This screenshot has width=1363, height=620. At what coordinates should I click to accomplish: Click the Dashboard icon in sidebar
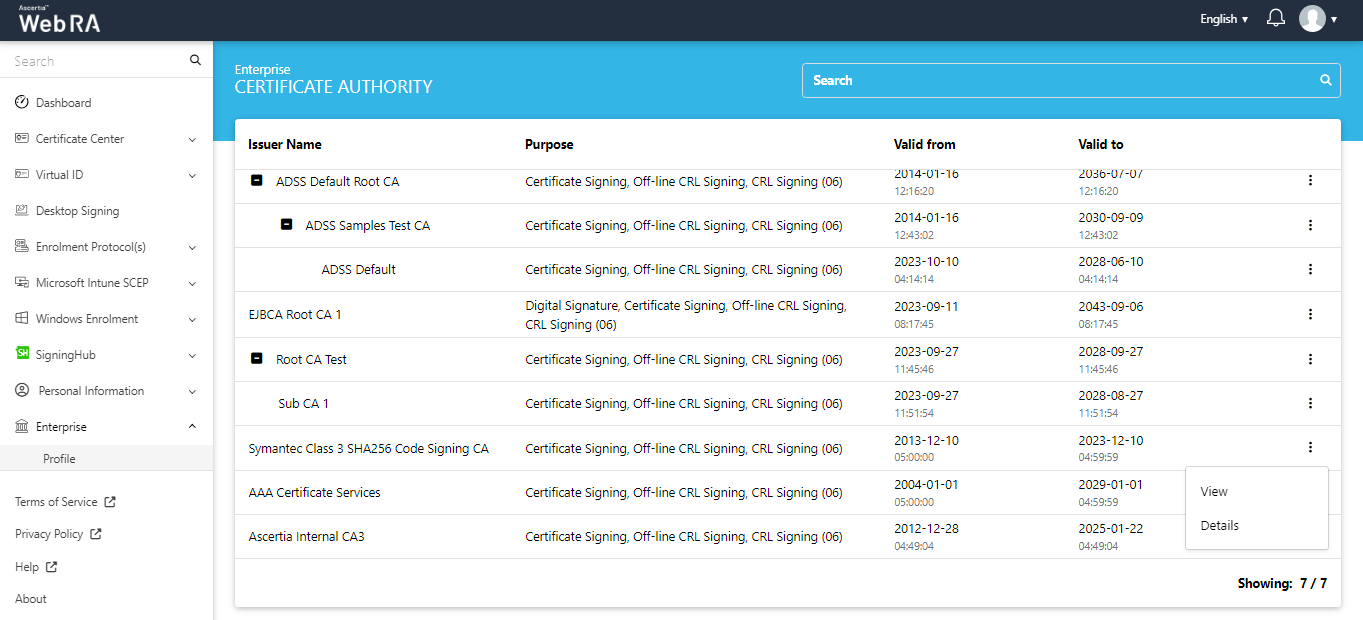(x=22, y=103)
